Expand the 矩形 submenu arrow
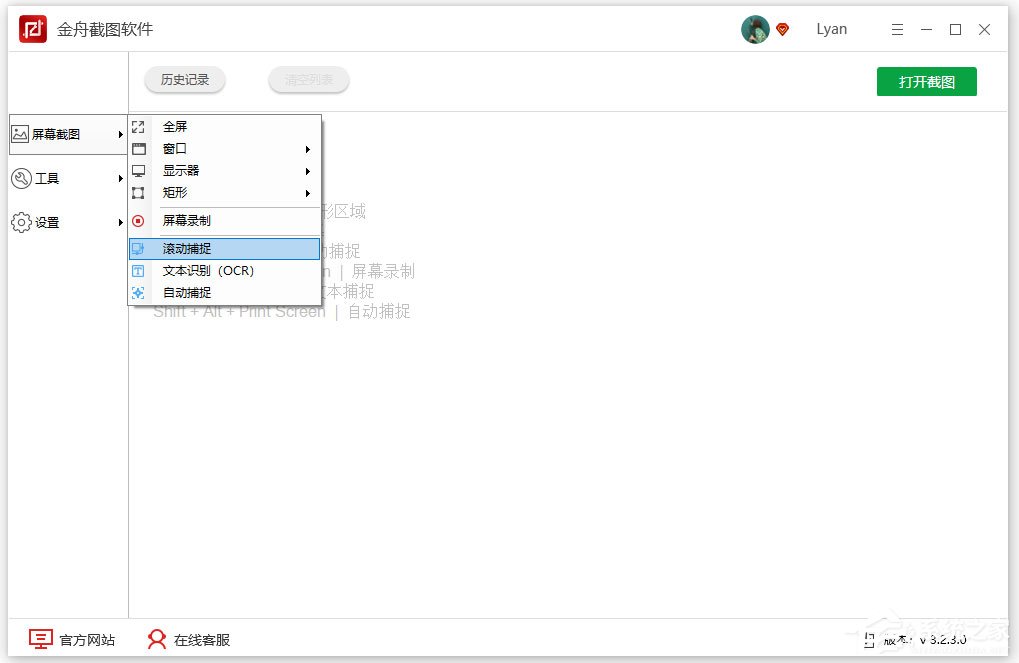The height and width of the screenshot is (663, 1019). tap(308, 193)
